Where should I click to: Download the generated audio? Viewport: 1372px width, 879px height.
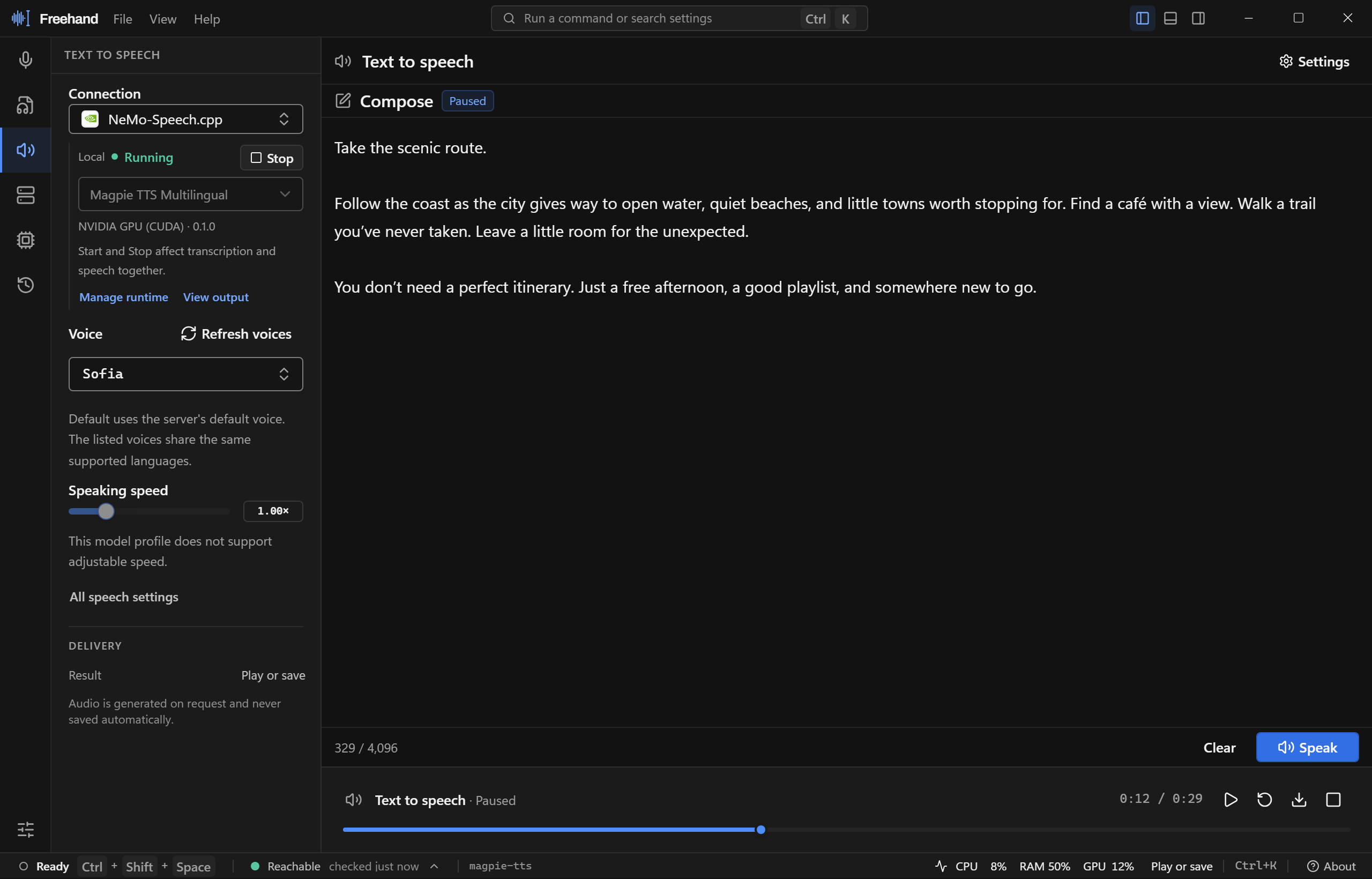pyautogui.click(x=1299, y=800)
